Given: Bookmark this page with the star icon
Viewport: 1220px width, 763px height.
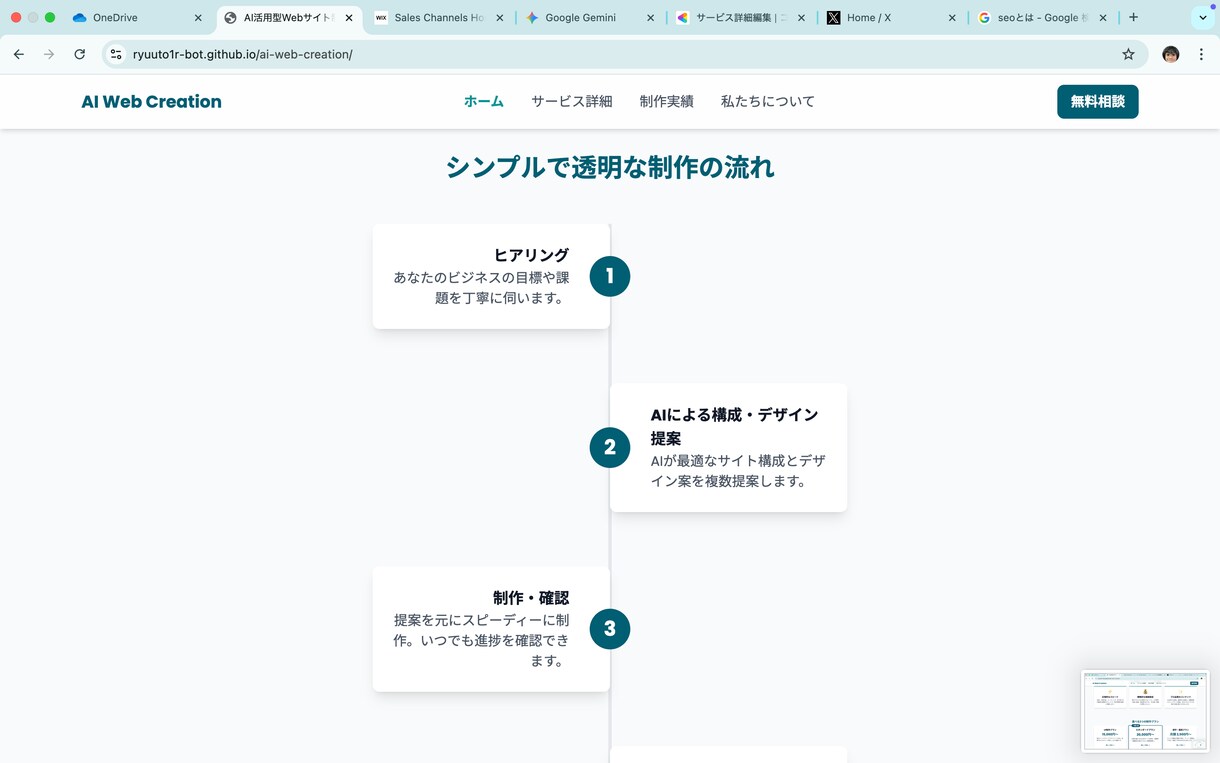Looking at the screenshot, I should (x=1128, y=54).
